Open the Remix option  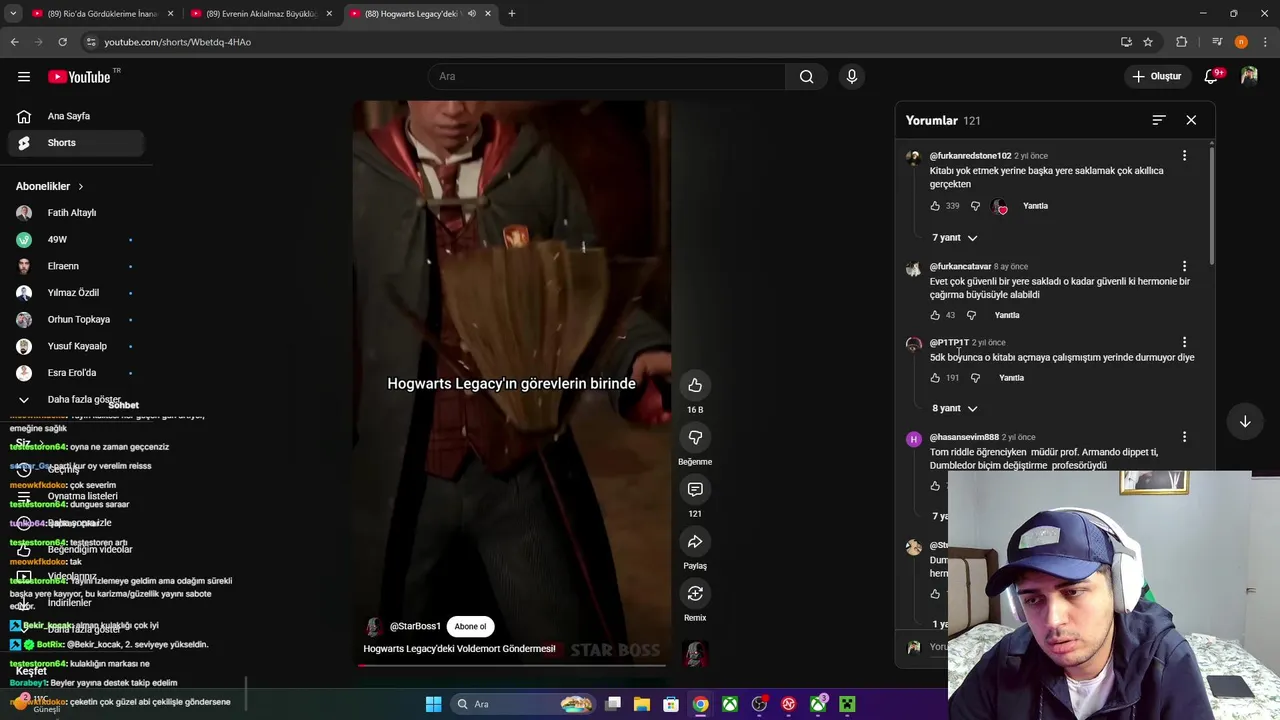pyautogui.click(x=695, y=593)
